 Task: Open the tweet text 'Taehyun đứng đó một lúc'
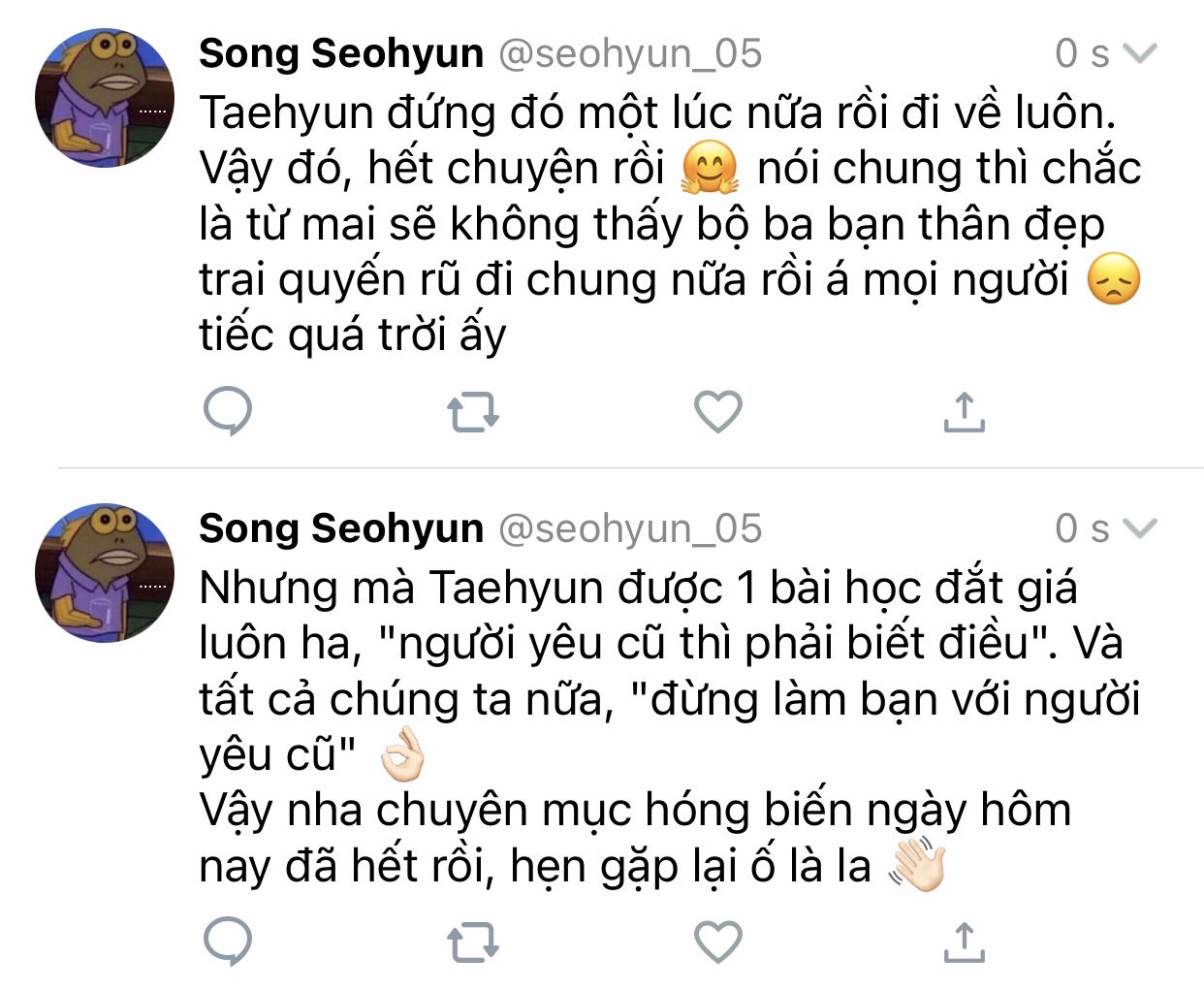pyautogui.click(x=659, y=223)
